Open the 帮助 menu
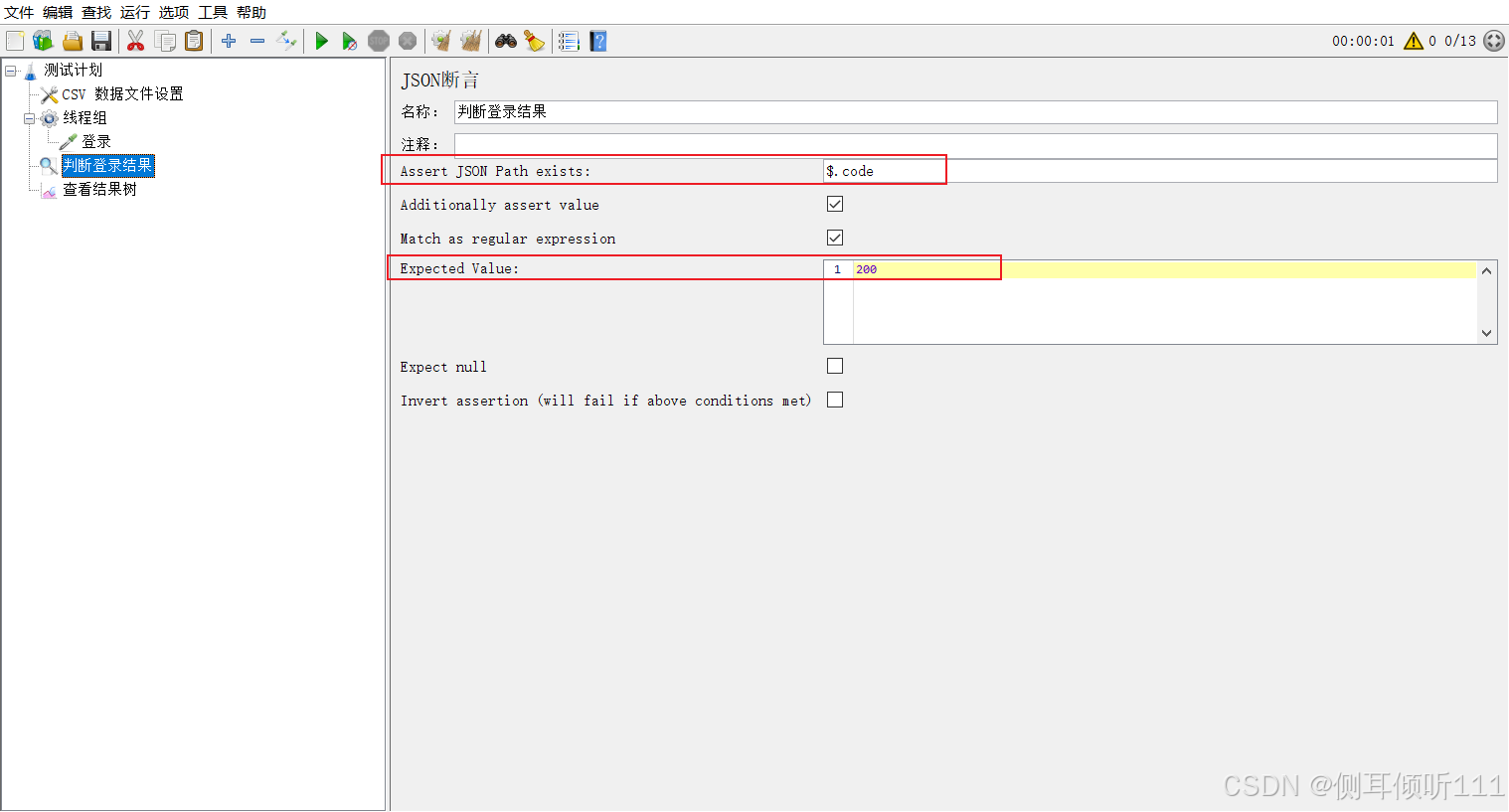 (x=251, y=12)
